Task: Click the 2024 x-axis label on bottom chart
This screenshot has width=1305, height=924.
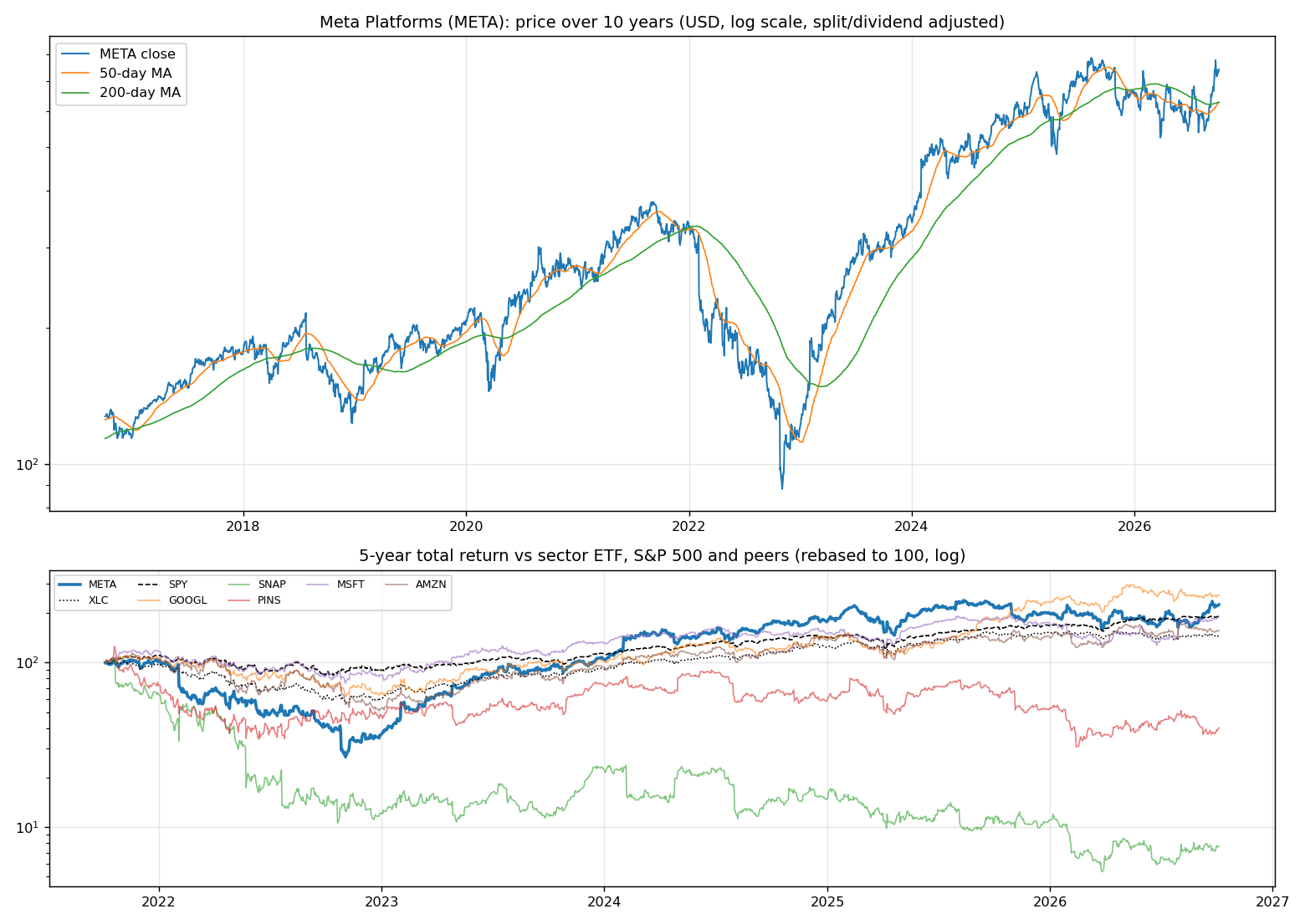Action: [604, 901]
